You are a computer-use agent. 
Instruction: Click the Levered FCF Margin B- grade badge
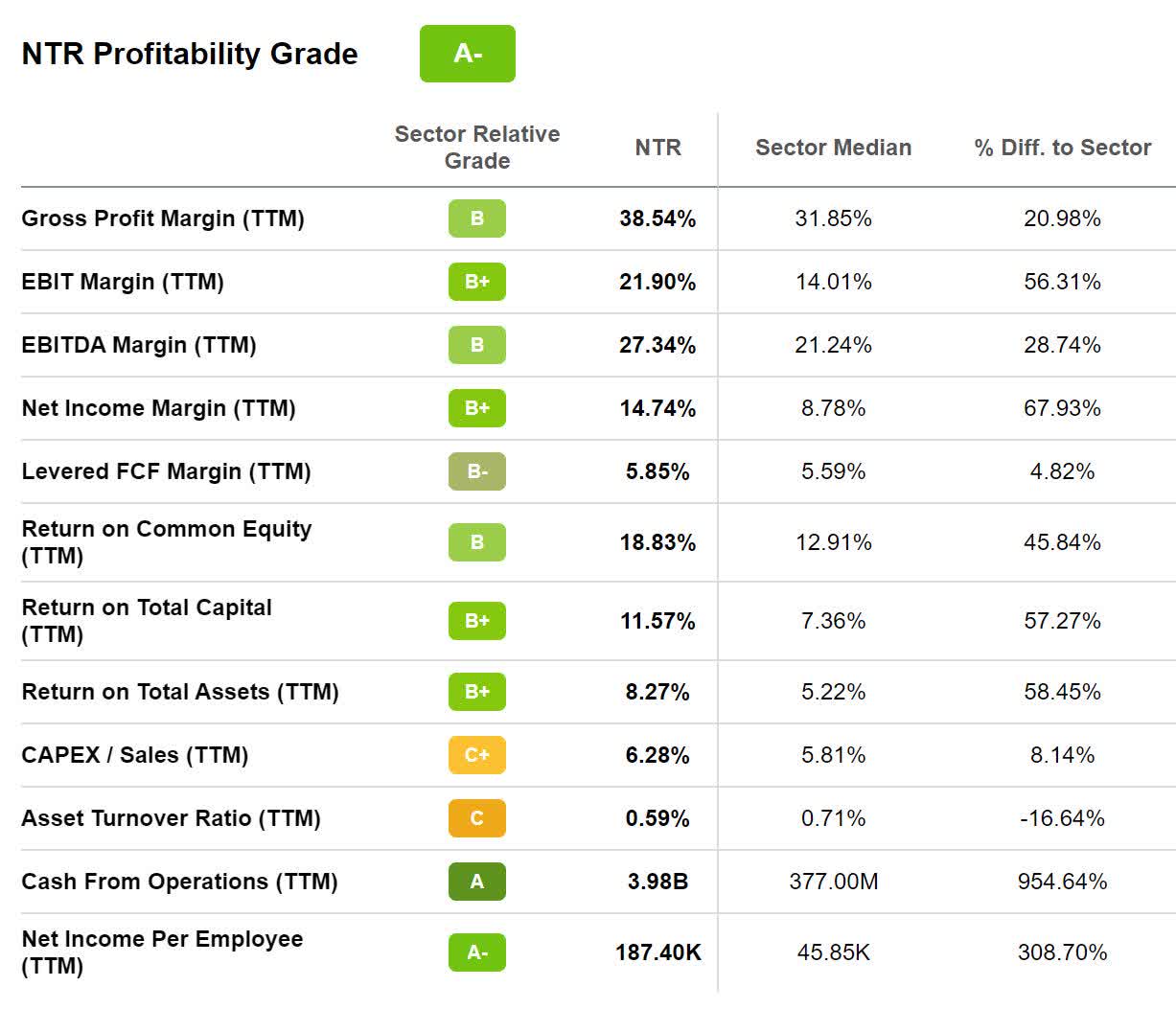(476, 471)
